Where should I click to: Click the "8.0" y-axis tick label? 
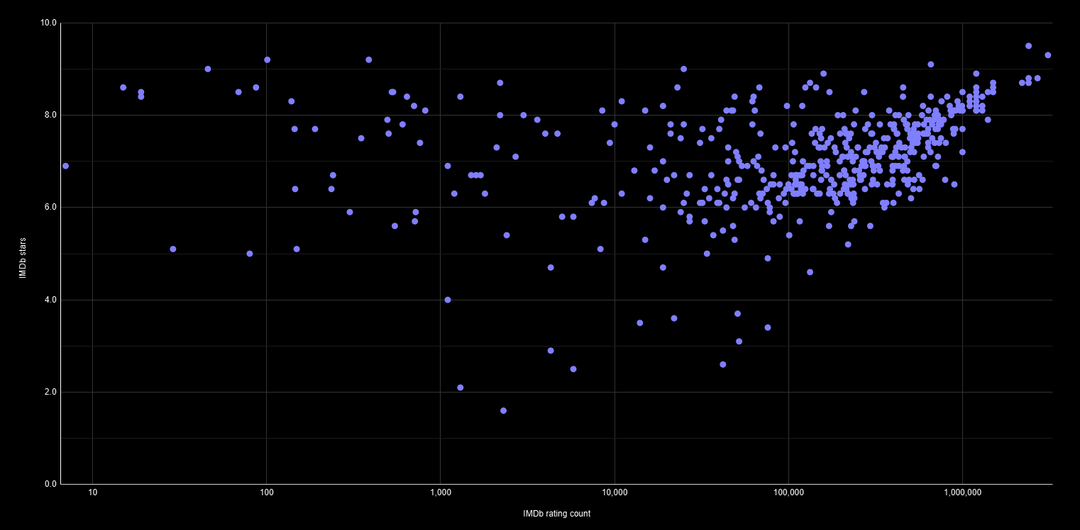50,115
